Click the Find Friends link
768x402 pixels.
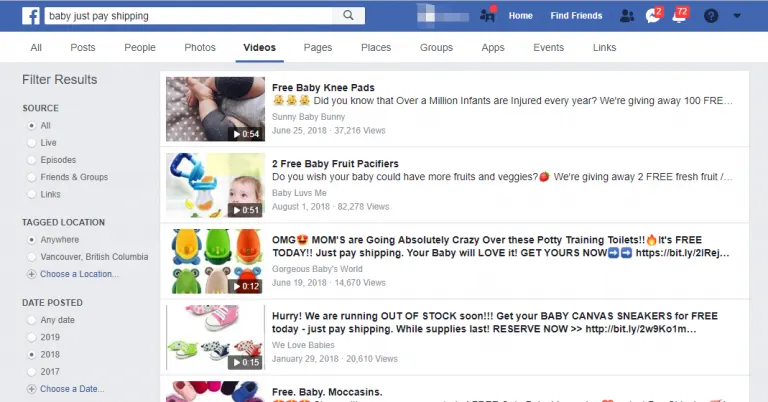[x=576, y=16]
